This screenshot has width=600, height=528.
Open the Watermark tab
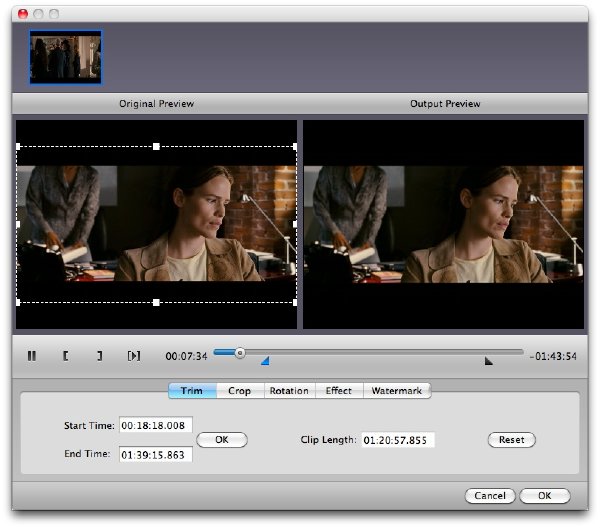click(x=397, y=391)
